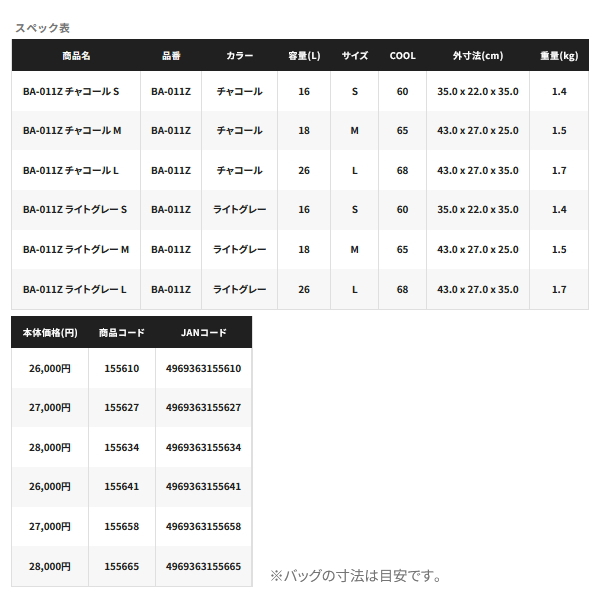The width and height of the screenshot is (600, 600).
Task: Select product code 155658
Action: coord(122,526)
